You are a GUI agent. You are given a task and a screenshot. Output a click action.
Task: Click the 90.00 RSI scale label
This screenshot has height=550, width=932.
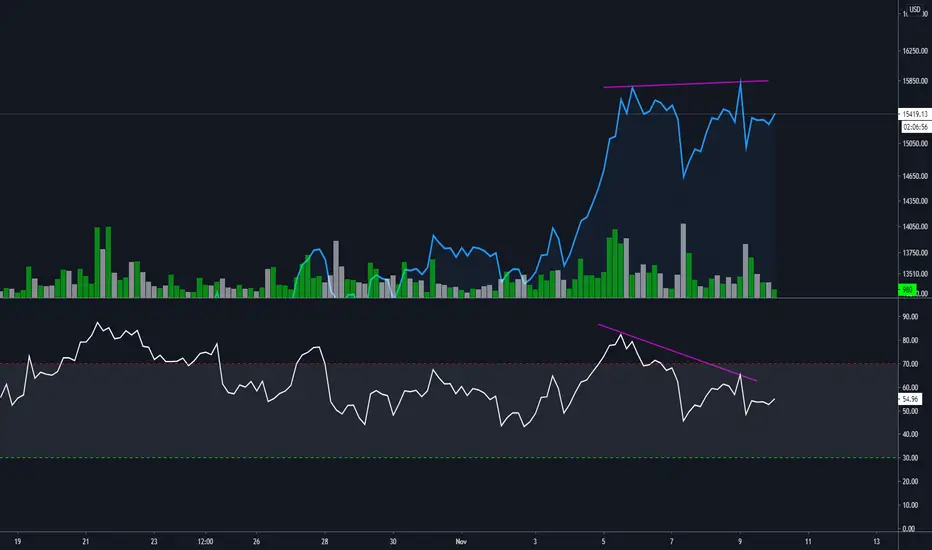(910, 317)
